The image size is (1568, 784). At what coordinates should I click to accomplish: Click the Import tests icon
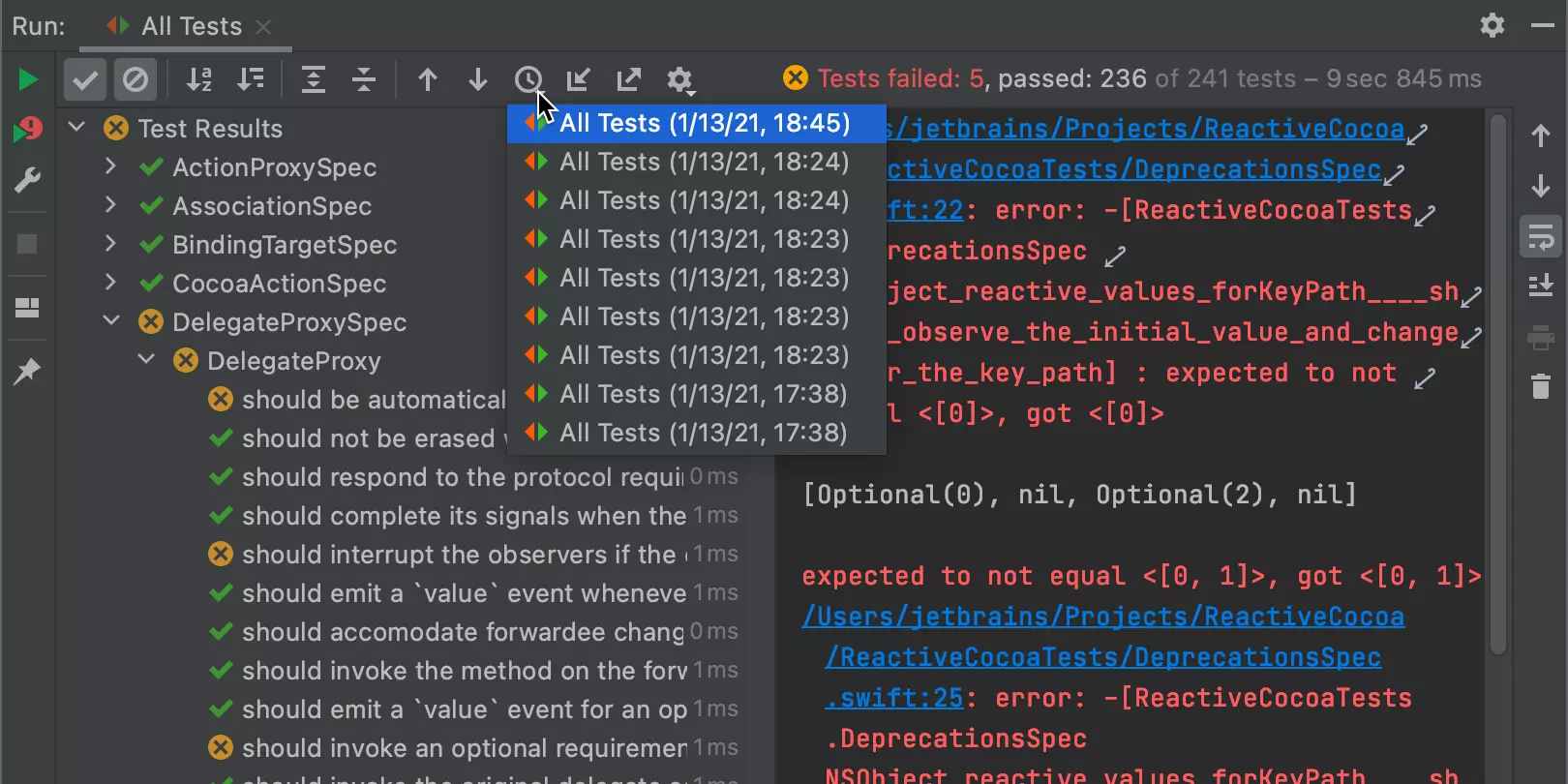(578, 79)
